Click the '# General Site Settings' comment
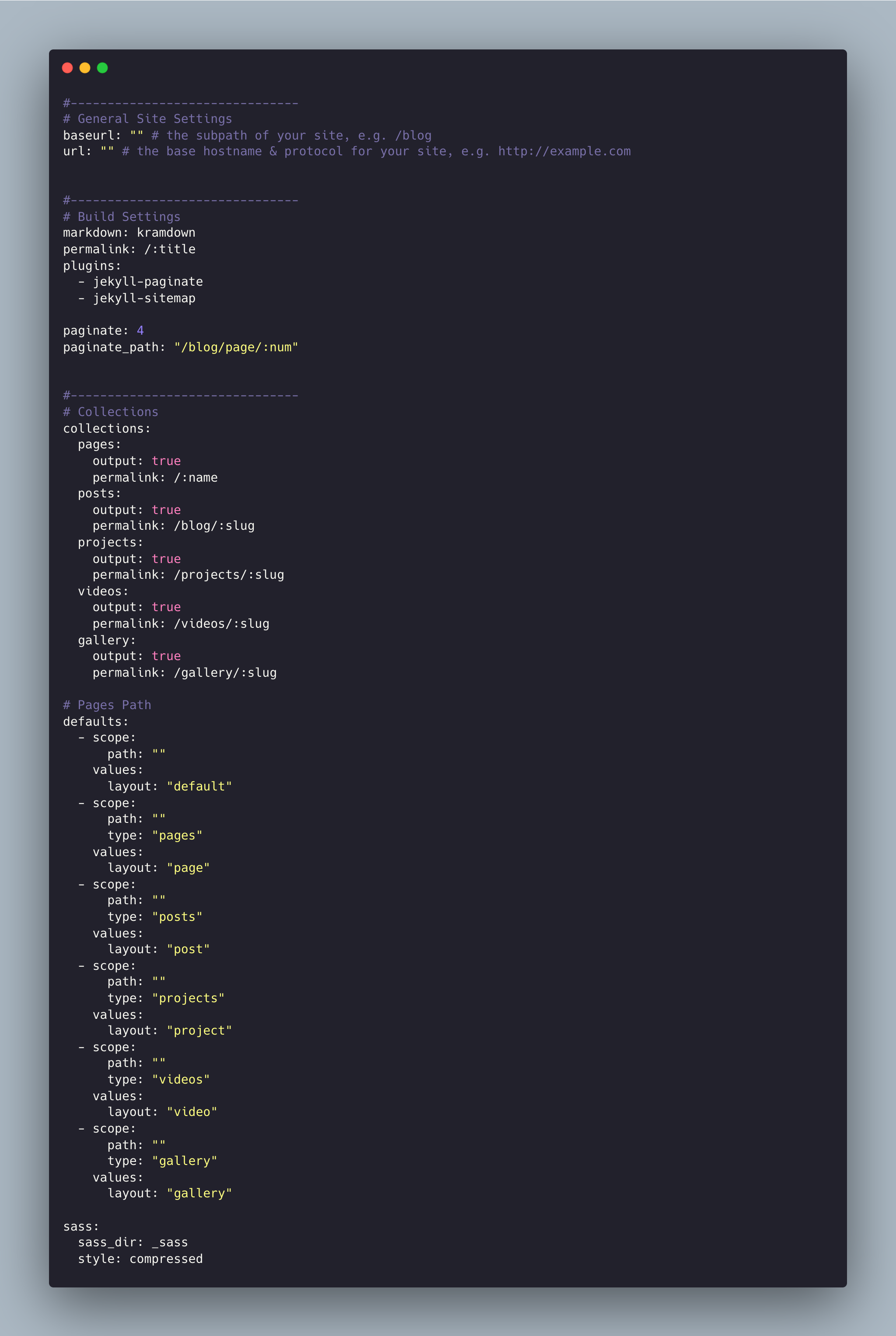 pos(147,119)
